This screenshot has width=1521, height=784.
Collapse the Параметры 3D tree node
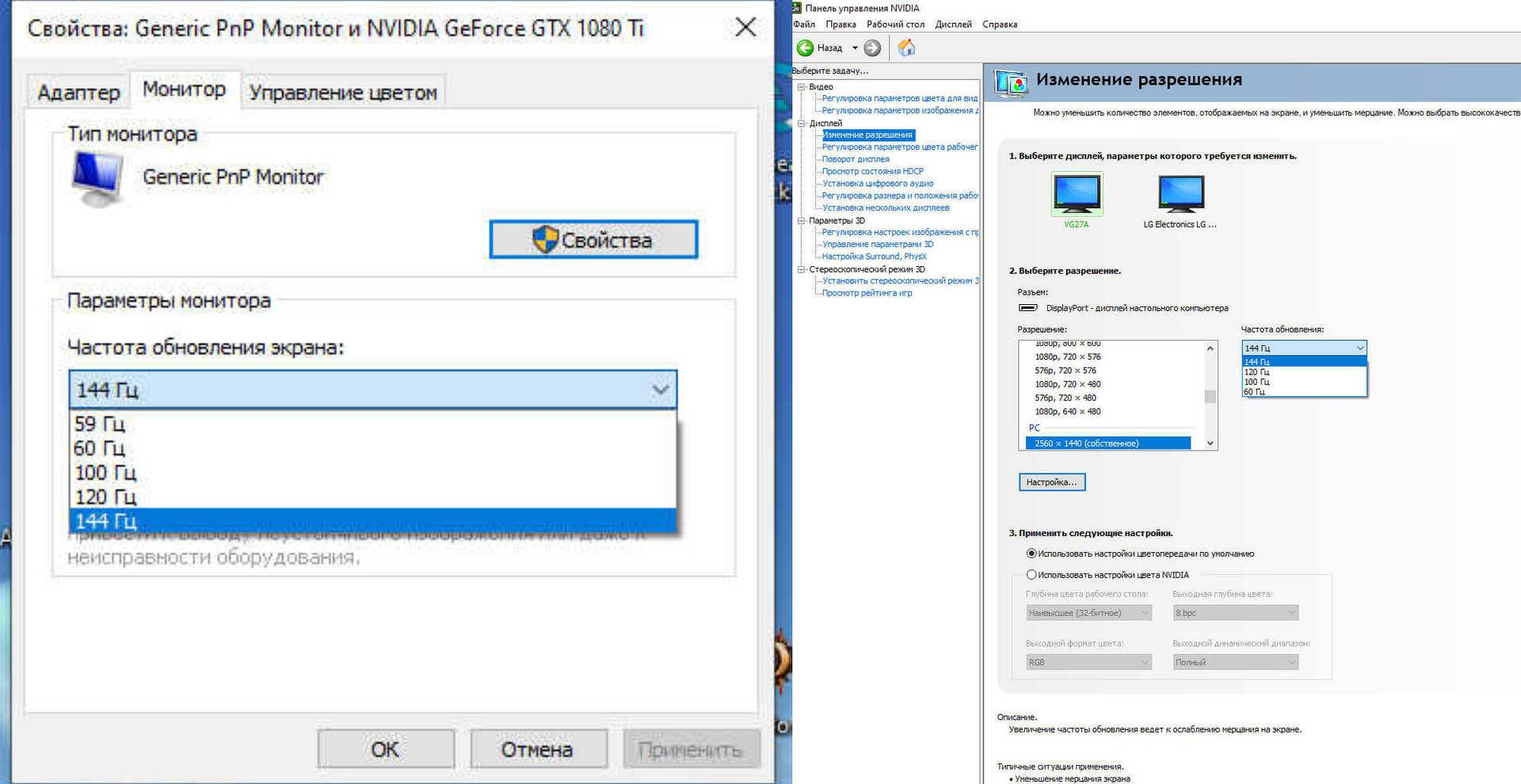tap(801, 221)
